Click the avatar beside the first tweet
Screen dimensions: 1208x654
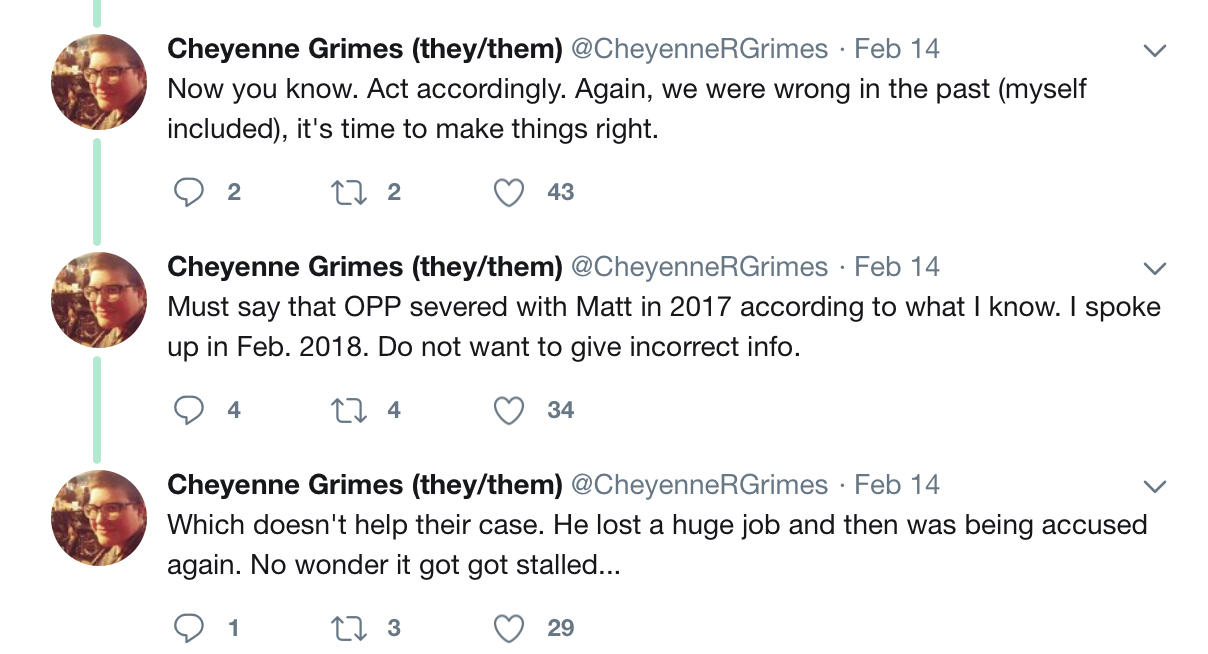click(99, 82)
